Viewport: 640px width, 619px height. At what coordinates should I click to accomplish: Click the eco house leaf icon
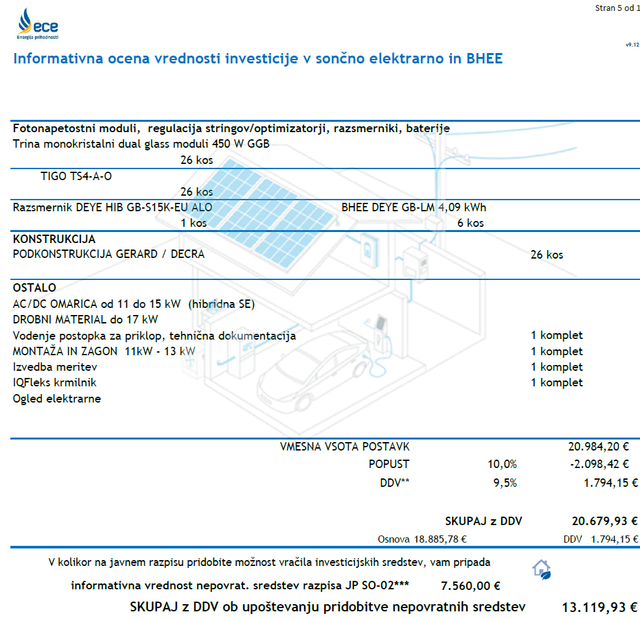pyautogui.click(x=542, y=569)
